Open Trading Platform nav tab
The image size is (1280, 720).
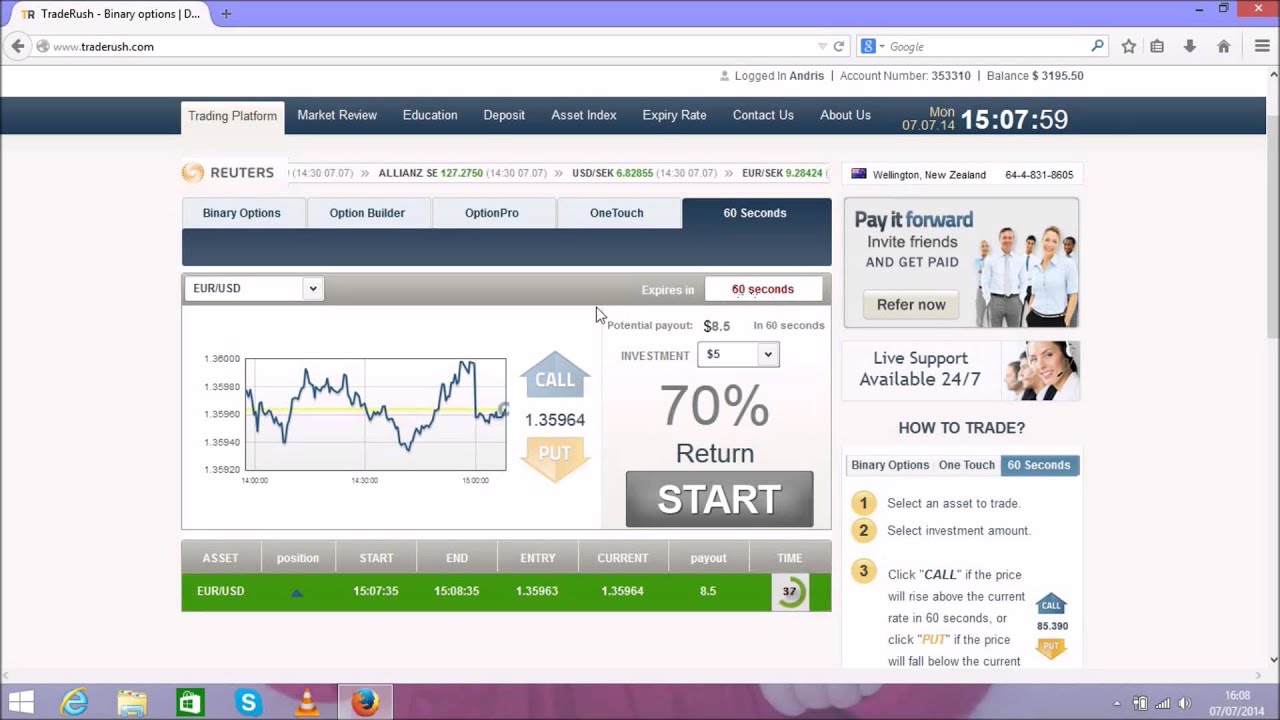[x=232, y=116]
